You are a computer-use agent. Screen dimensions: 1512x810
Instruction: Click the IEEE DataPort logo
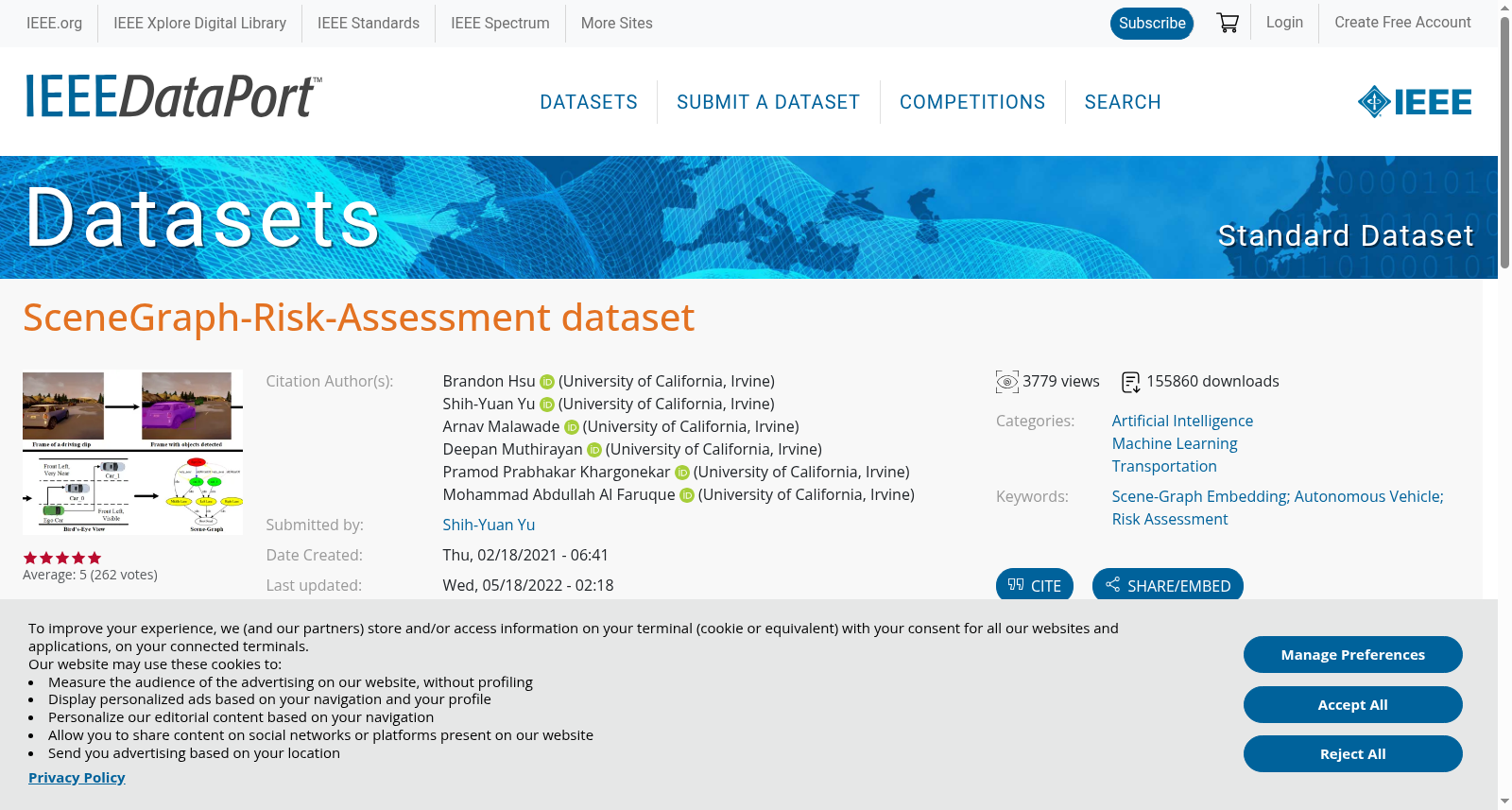point(173,96)
